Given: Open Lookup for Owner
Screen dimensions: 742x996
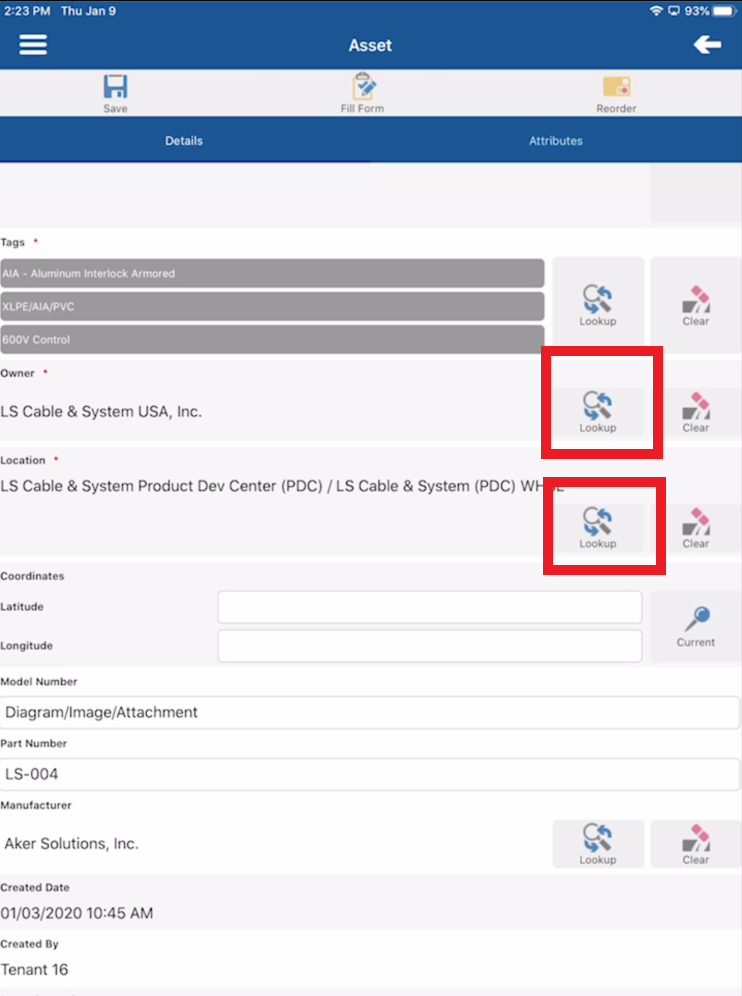Looking at the screenshot, I should pyautogui.click(x=598, y=412).
